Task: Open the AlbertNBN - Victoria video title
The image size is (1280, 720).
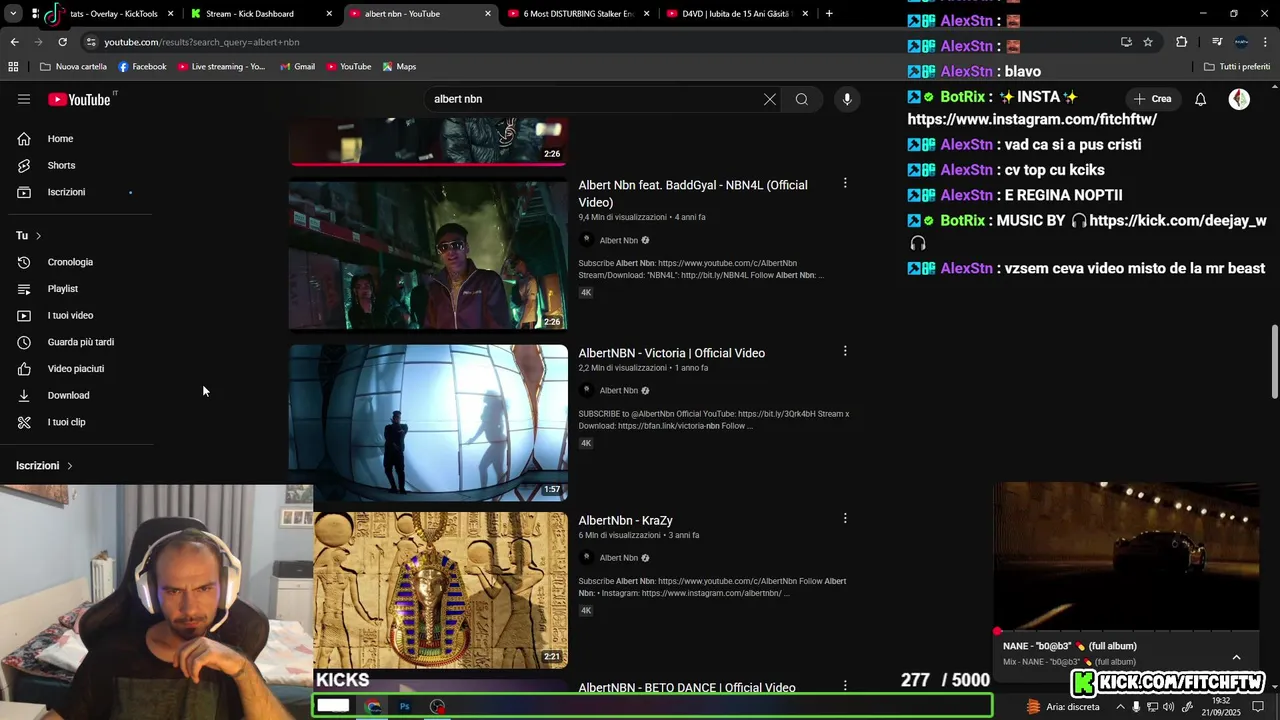Action: 671,353
